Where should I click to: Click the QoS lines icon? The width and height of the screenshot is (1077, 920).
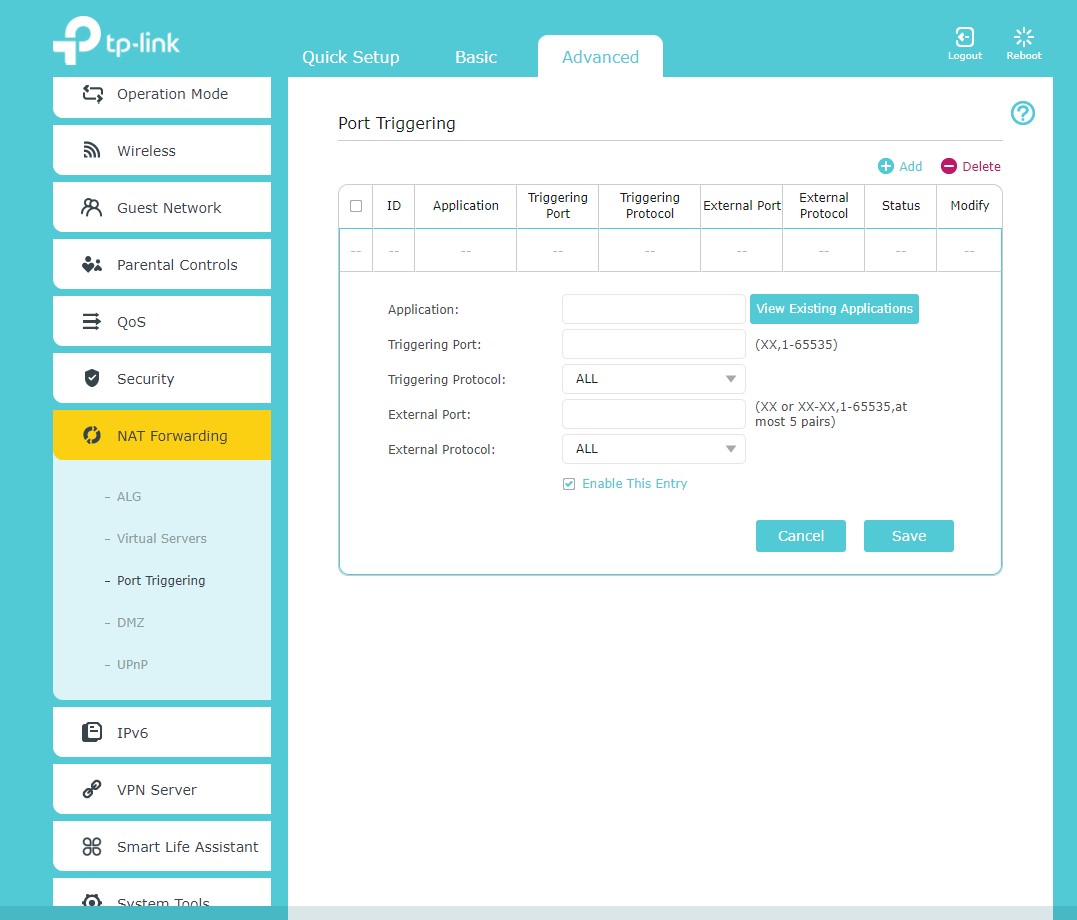click(x=91, y=321)
